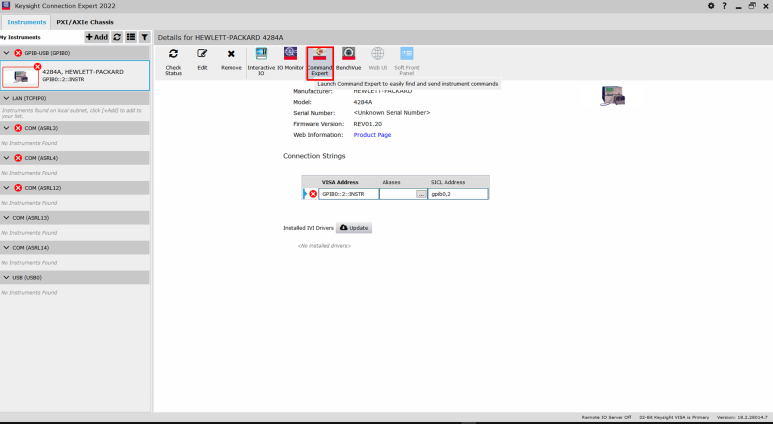Click the Keysight app icon in title bar
The height and width of the screenshot is (424, 773).
(x=6, y=6)
